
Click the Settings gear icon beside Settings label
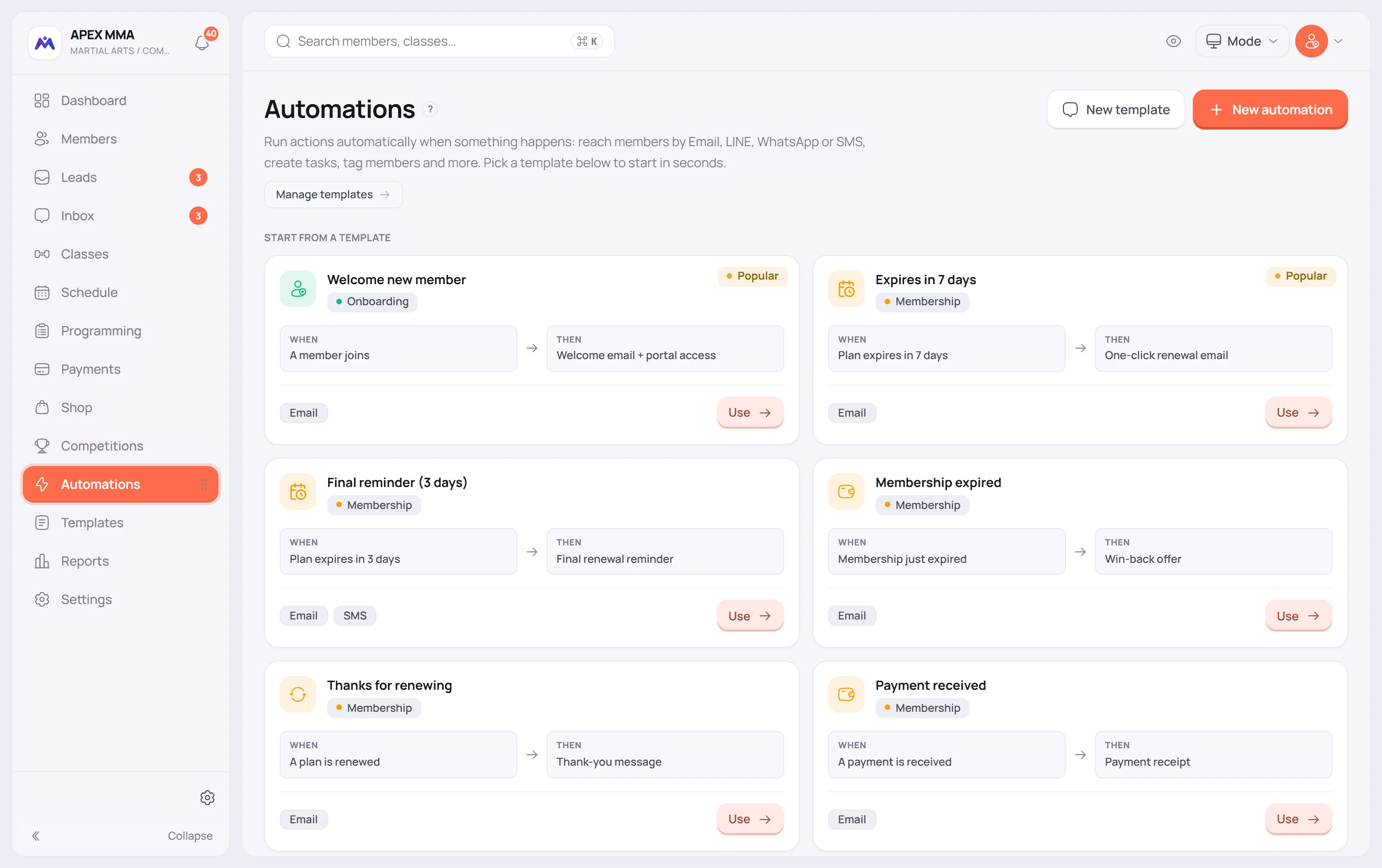[42, 599]
